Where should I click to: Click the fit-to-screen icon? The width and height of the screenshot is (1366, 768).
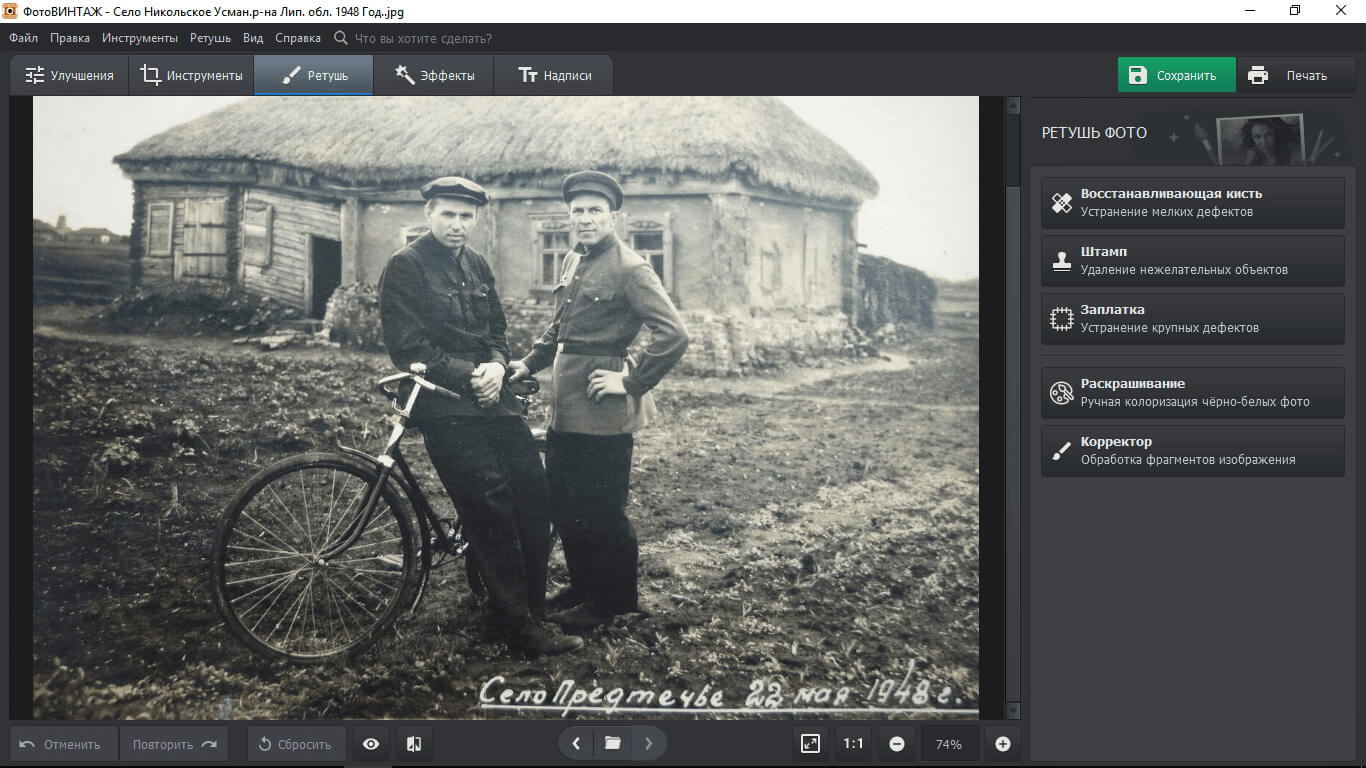[x=810, y=744]
